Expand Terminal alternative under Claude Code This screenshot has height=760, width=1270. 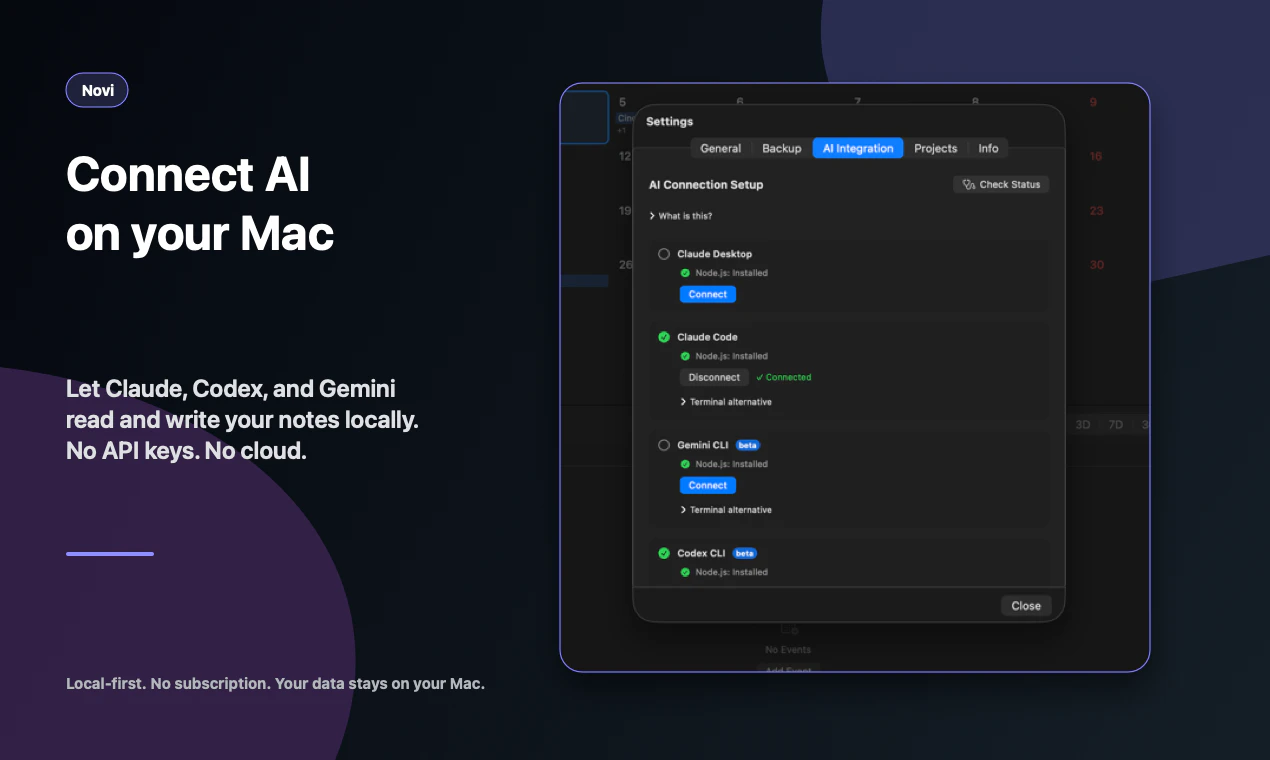pyautogui.click(x=726, y=402)
